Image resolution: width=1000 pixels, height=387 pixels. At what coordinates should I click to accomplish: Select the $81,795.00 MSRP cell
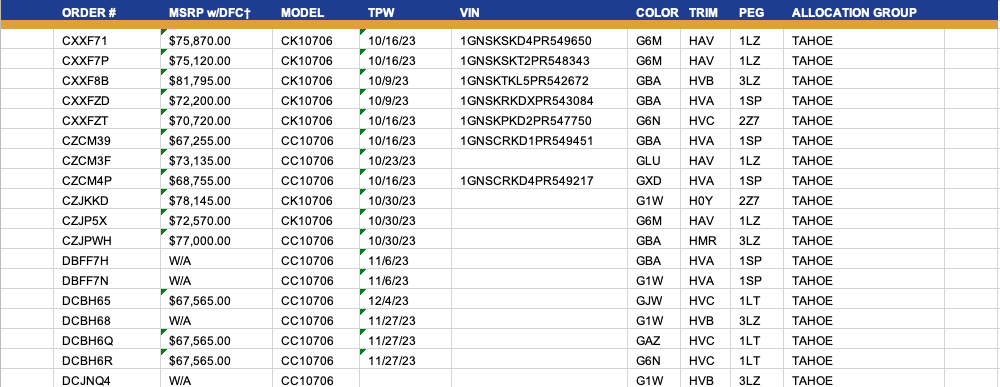coord(217,81)
